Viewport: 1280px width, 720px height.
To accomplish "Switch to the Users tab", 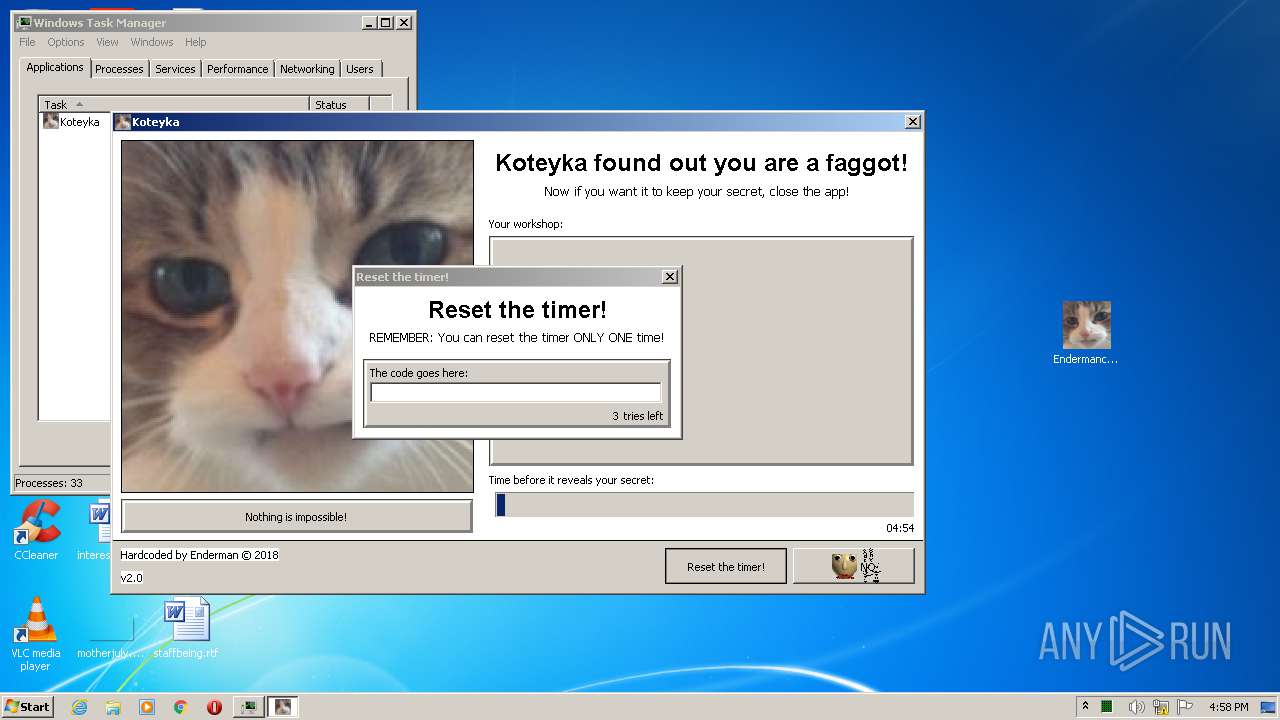I will click(360, 69).
